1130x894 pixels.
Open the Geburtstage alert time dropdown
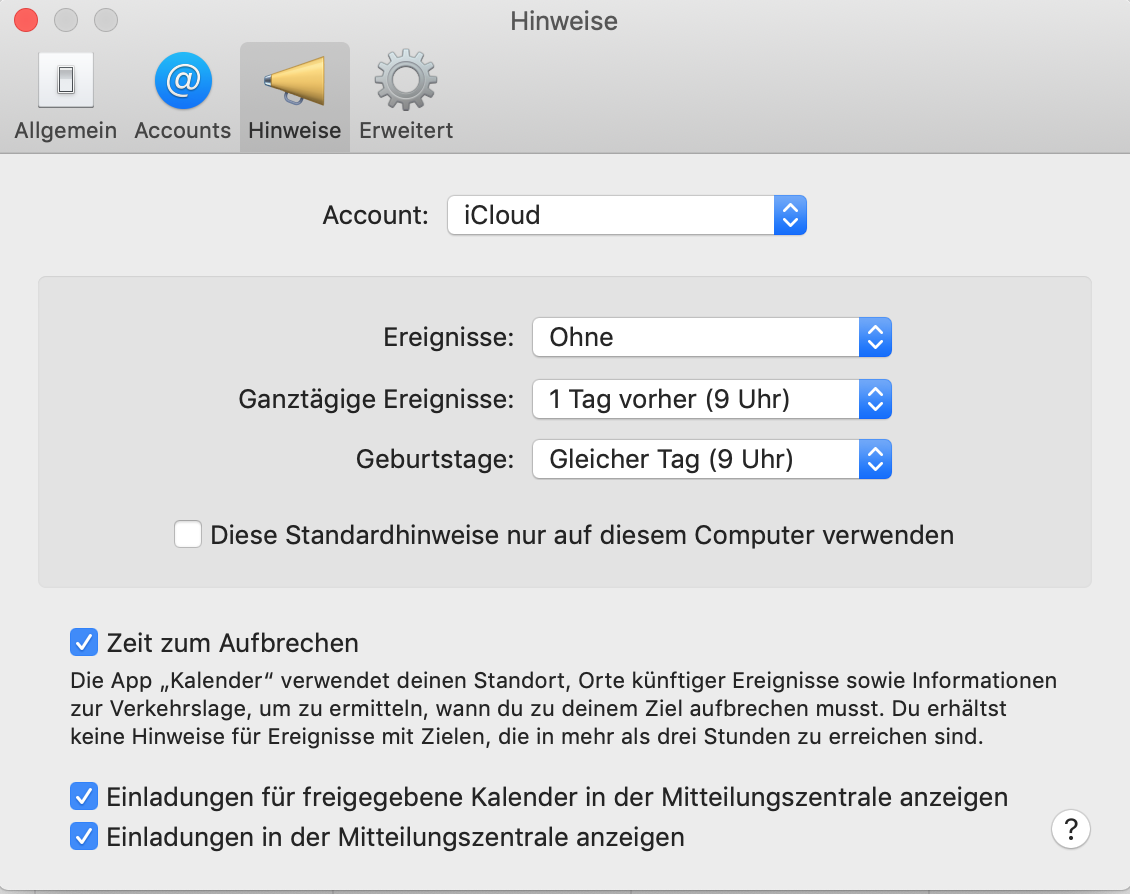tap(711, 460)
